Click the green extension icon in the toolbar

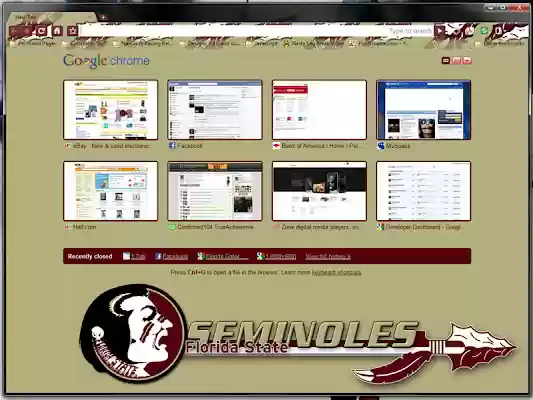[484, 31]
